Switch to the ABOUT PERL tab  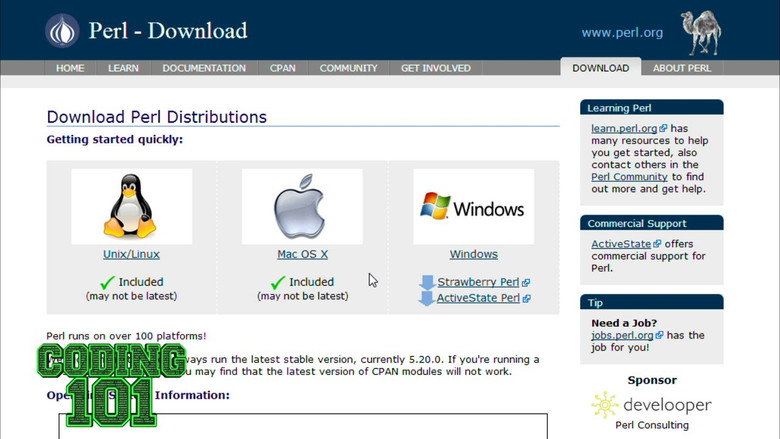click(682, 68)
